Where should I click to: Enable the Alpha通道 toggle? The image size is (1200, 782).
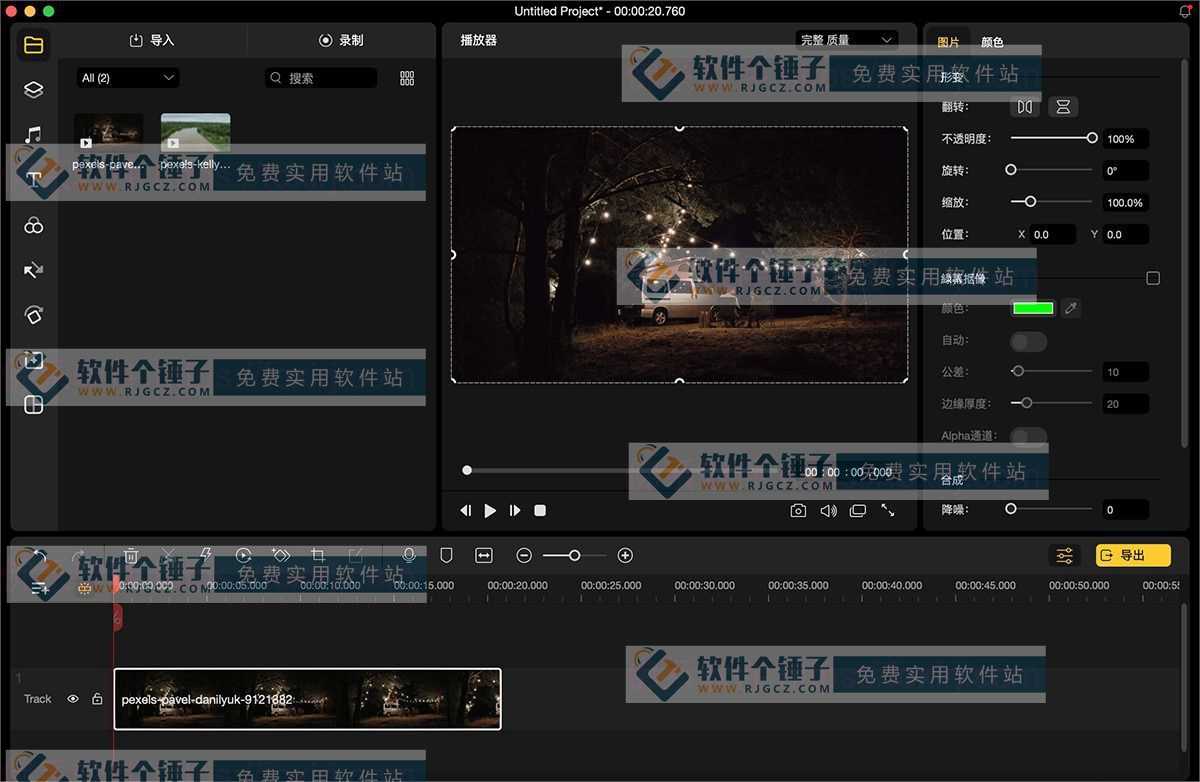tap(1029, 436)
